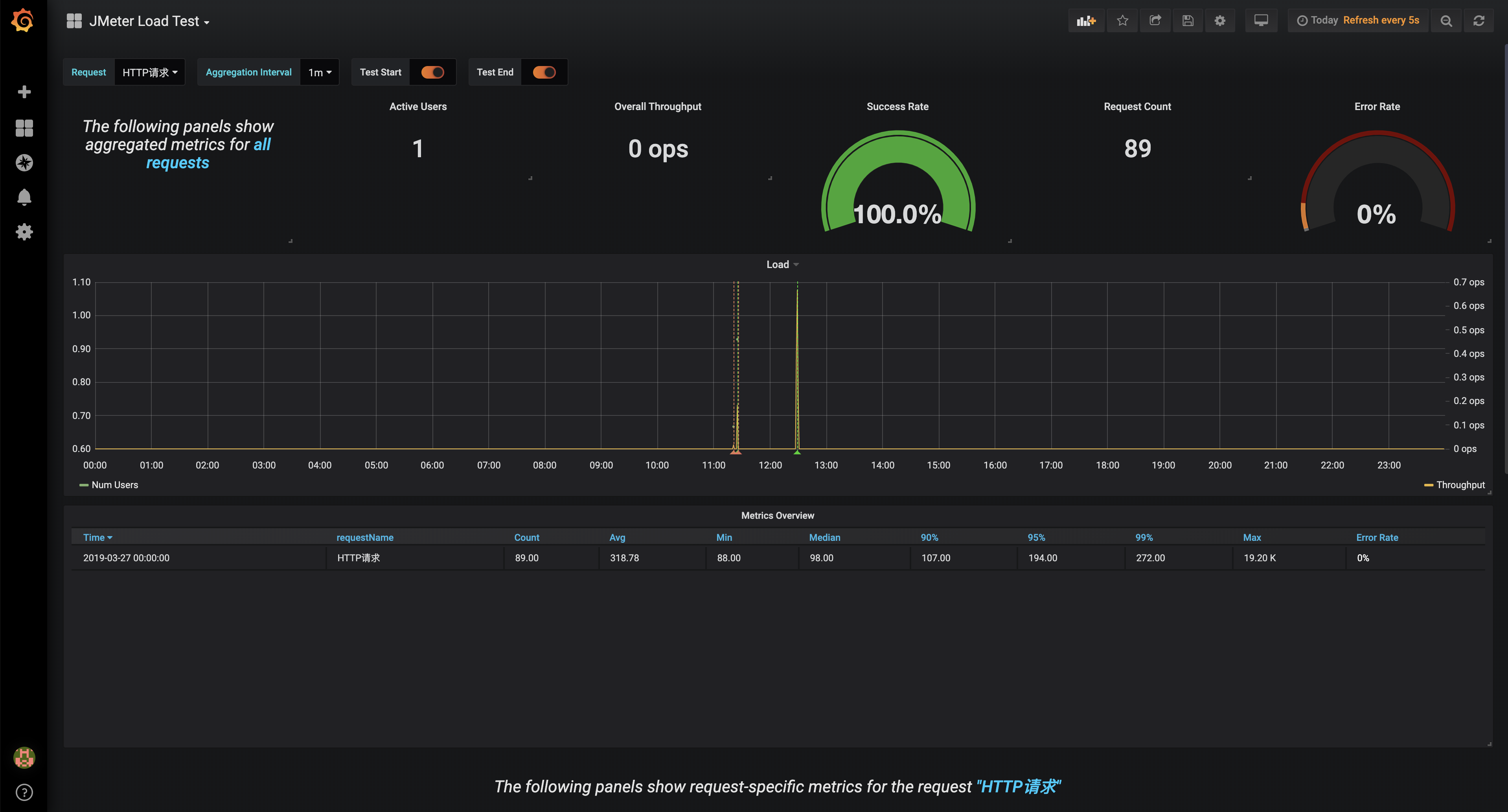Open the Active Users panel title
This screenshot has width=1508, height=812.
click(x=418, y=107)
